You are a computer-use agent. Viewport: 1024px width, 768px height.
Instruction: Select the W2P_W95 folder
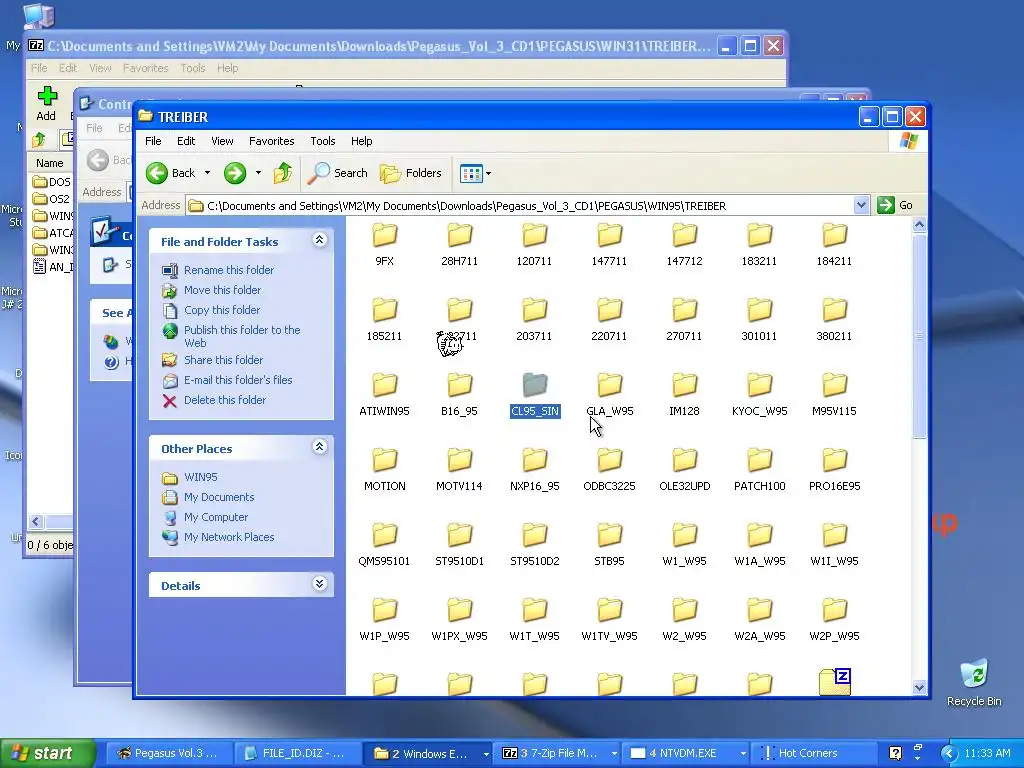point(834,619)
